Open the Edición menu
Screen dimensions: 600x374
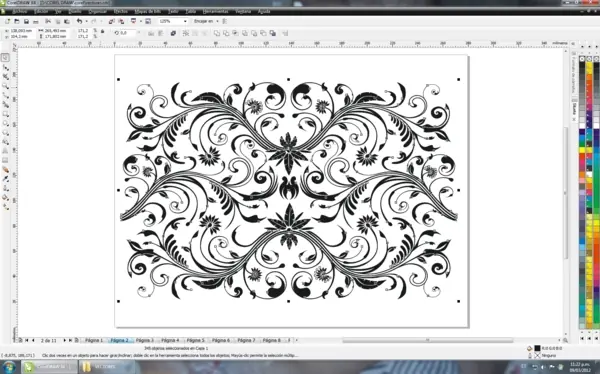point(41,11)
